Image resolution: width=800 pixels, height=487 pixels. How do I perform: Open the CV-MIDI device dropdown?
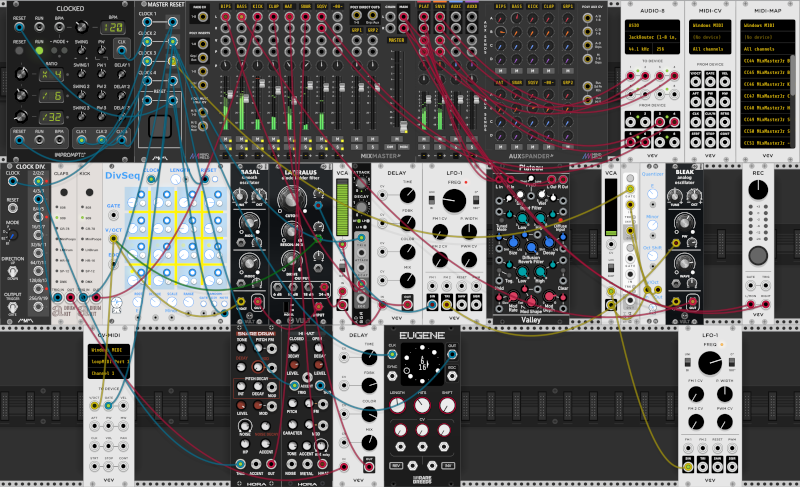pos(108,362)
